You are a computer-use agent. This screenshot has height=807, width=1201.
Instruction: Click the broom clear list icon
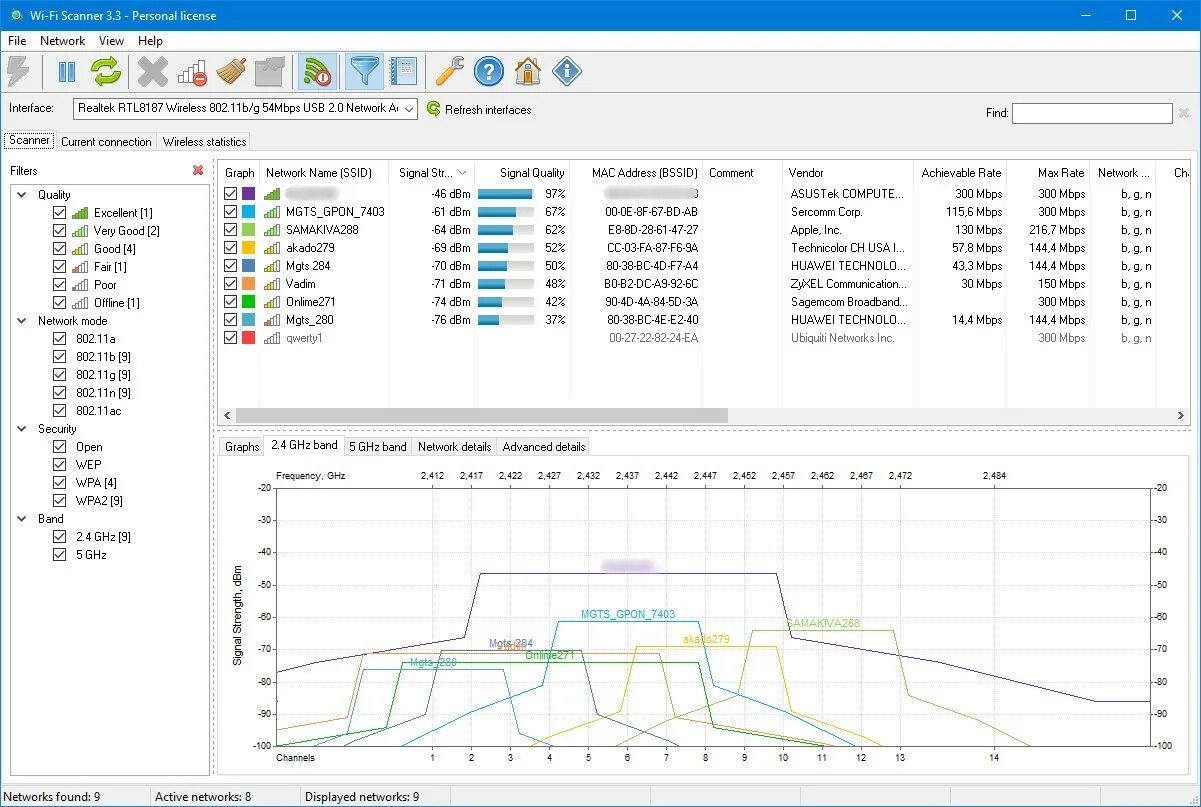point(231,71)
